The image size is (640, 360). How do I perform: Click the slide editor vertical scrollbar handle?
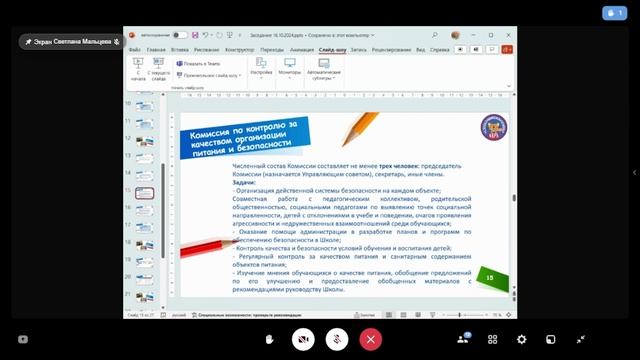(514, 198)
